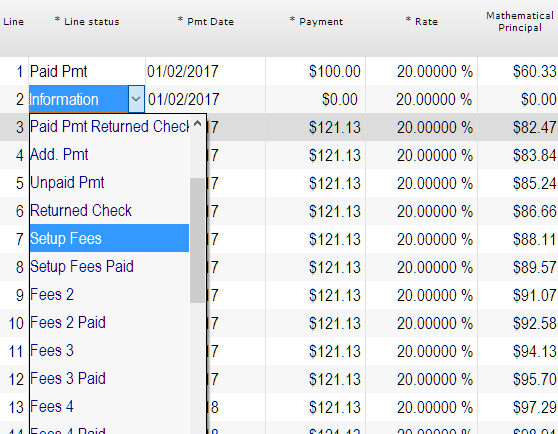
Task: Choose 'Fees 2' from dropdown
Action: pos(109,294)
